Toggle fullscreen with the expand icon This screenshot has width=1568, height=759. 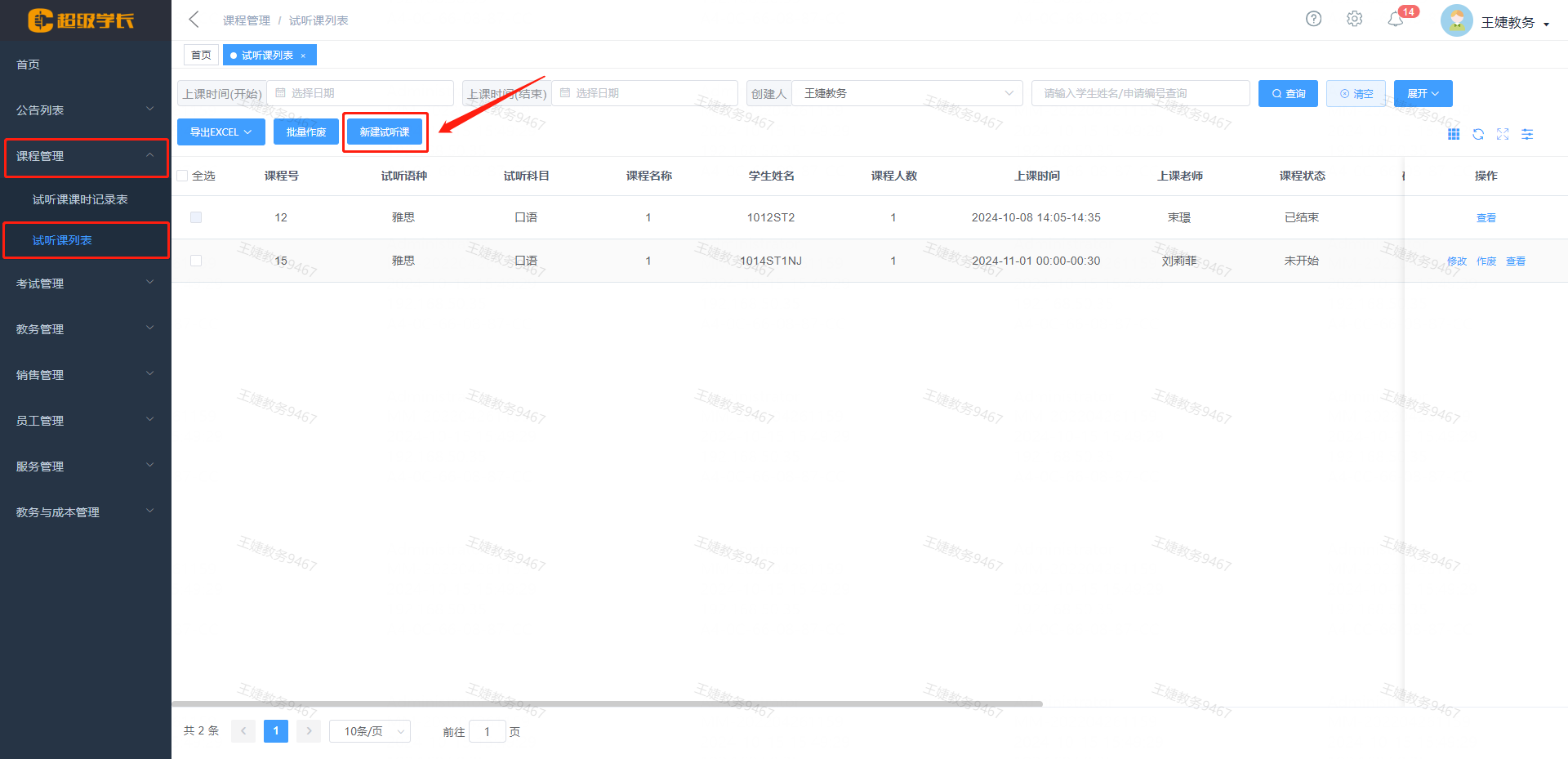[x=1503, y=134]
